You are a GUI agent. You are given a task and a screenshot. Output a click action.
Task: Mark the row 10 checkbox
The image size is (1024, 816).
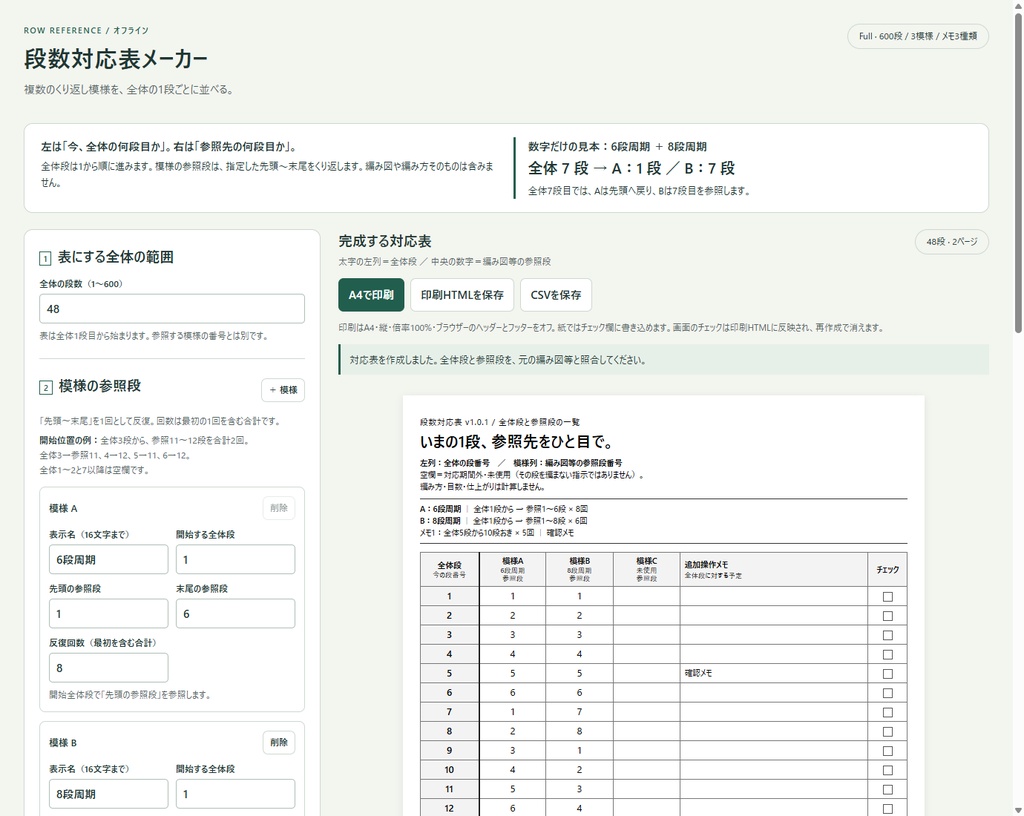[888, 770]
